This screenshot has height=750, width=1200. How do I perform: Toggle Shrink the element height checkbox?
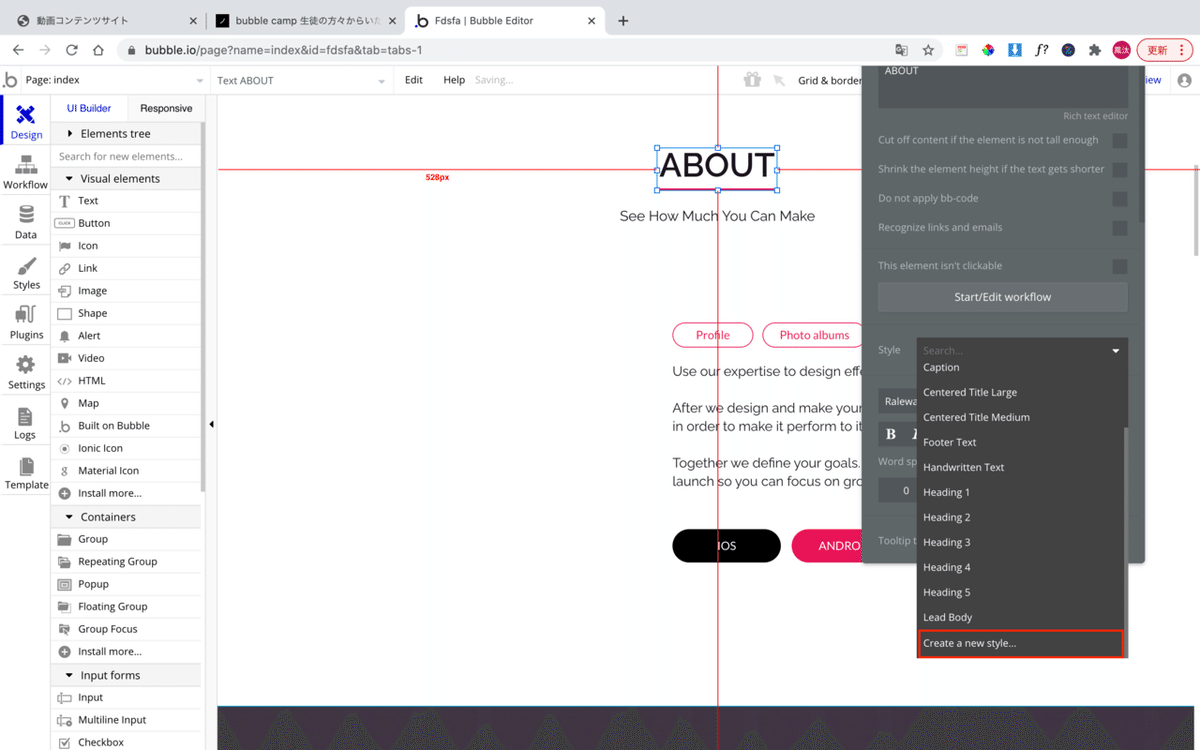1120,170
